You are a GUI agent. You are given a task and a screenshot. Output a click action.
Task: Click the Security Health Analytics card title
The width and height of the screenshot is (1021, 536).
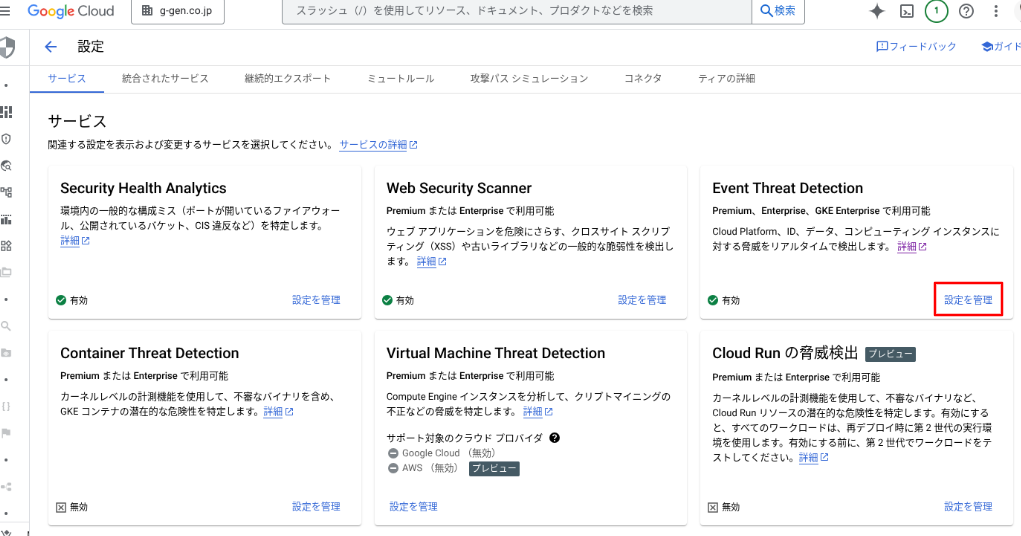143,188
